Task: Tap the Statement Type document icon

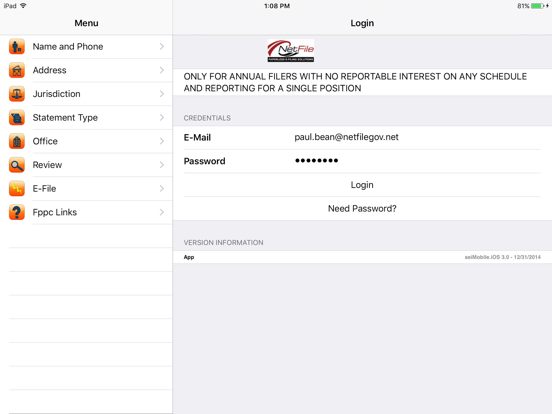Action: coord(17,117)
